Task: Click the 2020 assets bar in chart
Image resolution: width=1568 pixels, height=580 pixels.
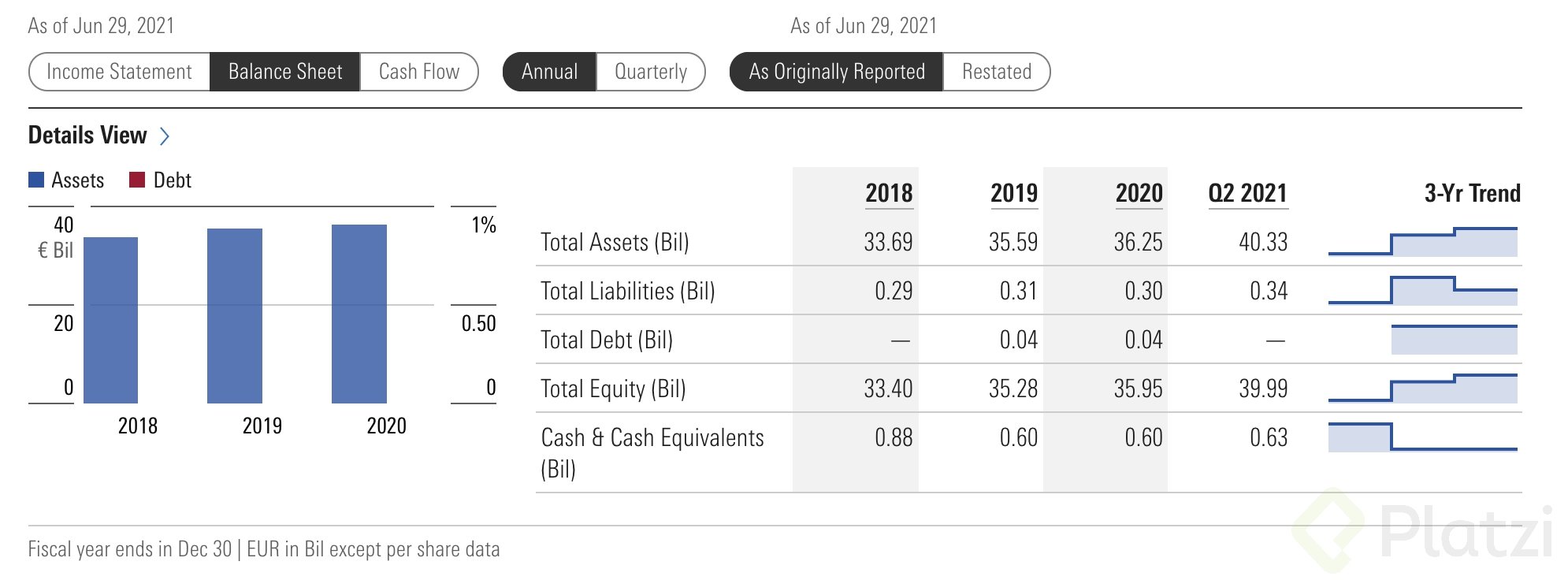Action: (359, 314)
